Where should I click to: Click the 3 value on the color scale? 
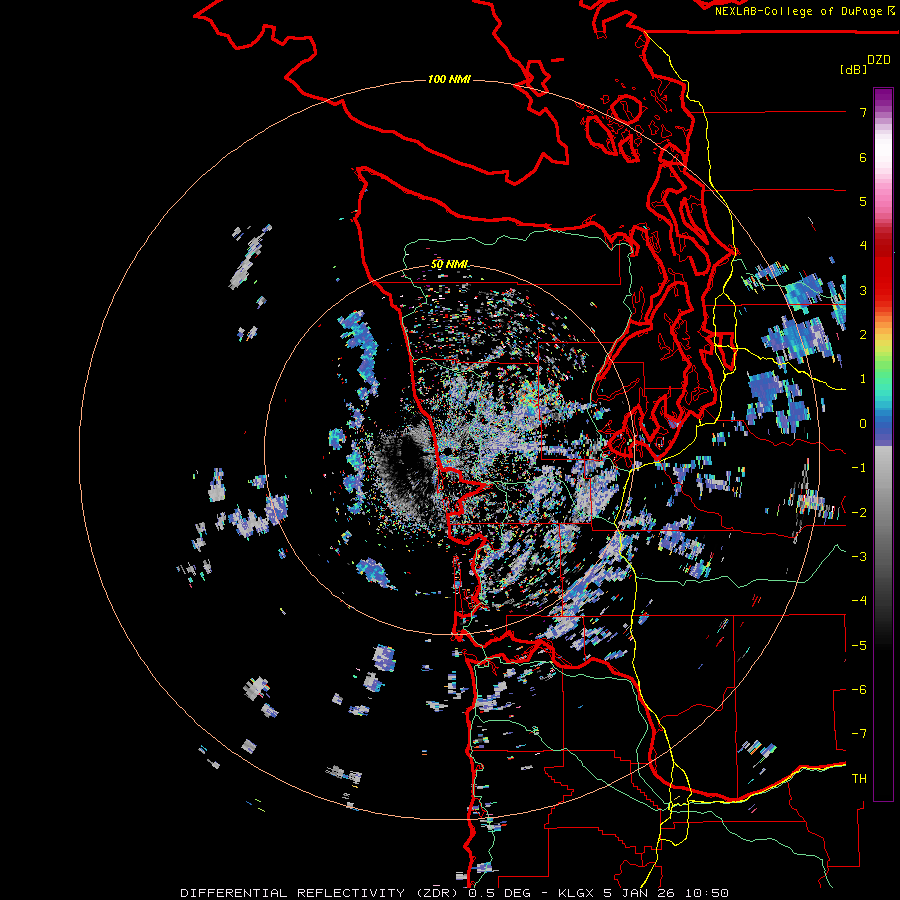[863, 290]
